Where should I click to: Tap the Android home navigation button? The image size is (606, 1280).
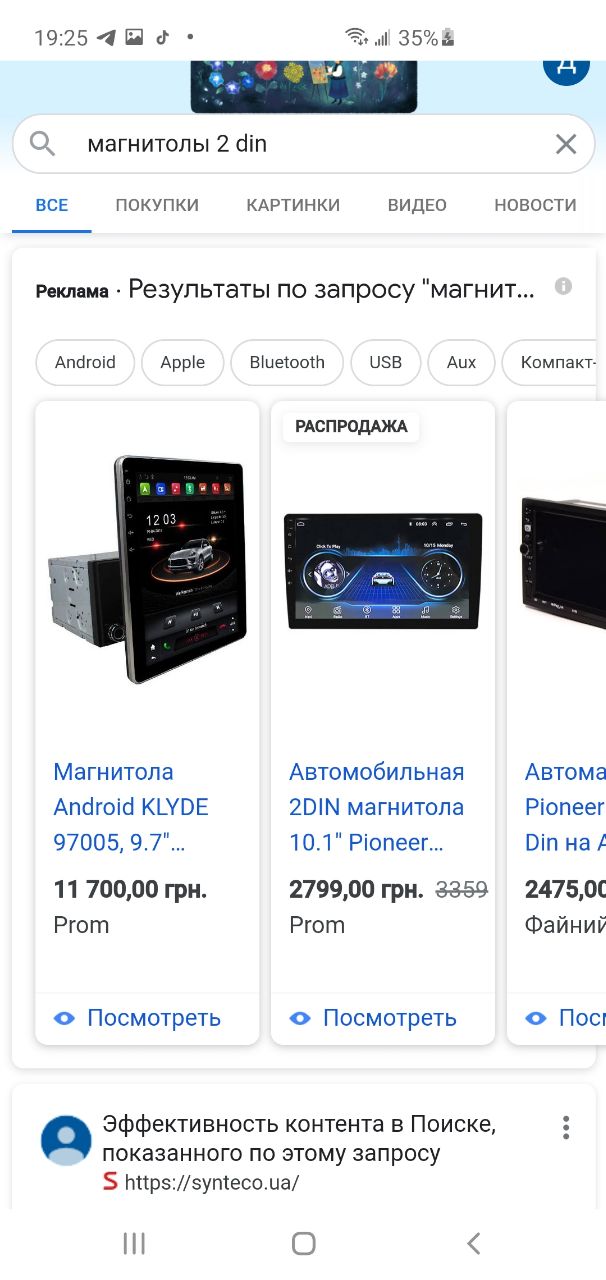[x=303, y=1243]
